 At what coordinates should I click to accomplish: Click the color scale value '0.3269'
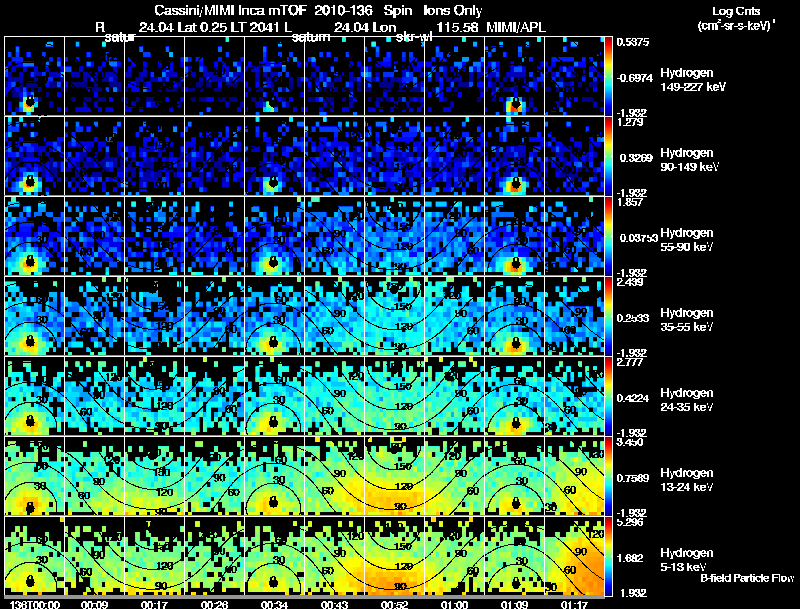(634, 158)
